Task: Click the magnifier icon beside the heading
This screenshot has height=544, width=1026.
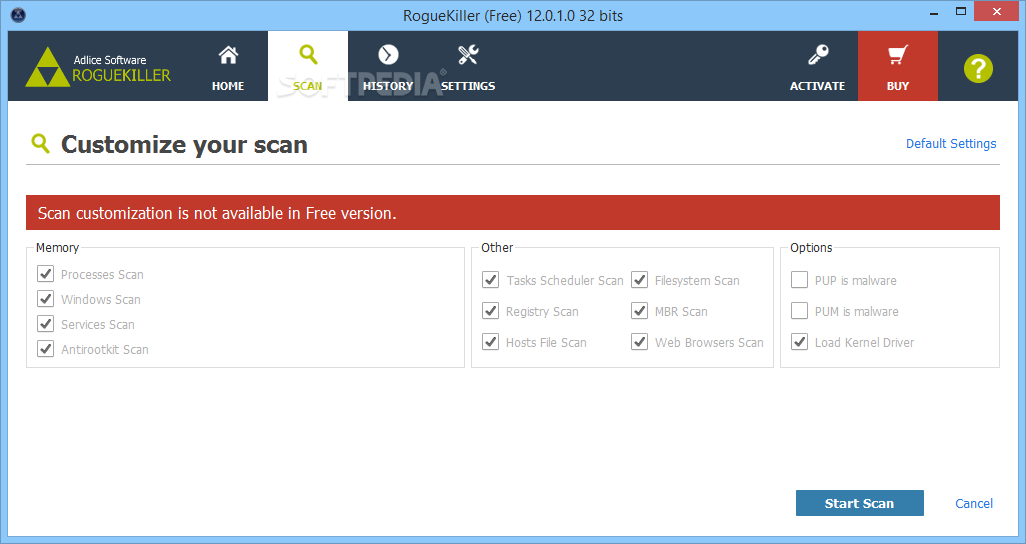Action: (41, 143)
